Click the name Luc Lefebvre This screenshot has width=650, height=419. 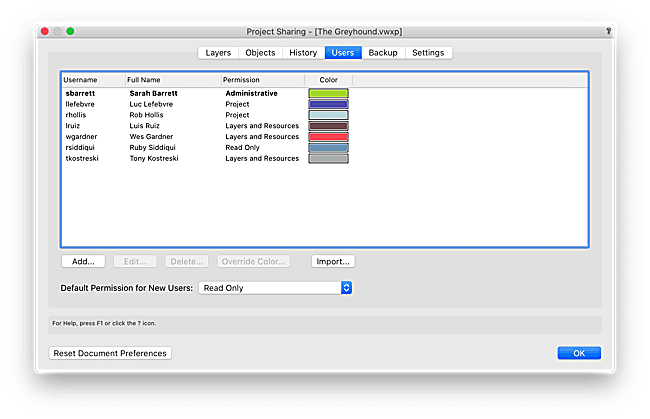point(151,104)
